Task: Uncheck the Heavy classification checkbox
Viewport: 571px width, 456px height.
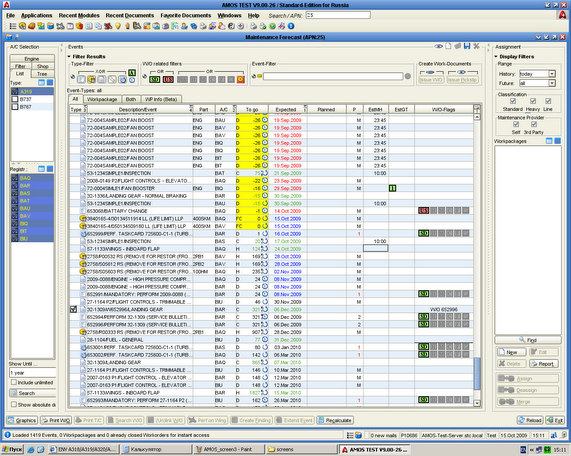Action: pos(533,101)
